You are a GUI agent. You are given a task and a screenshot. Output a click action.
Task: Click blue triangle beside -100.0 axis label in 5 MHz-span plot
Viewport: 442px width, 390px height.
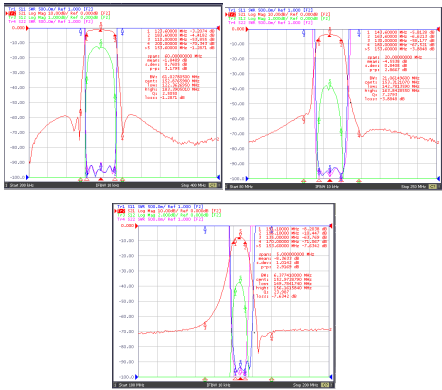(x=137, y=377)
